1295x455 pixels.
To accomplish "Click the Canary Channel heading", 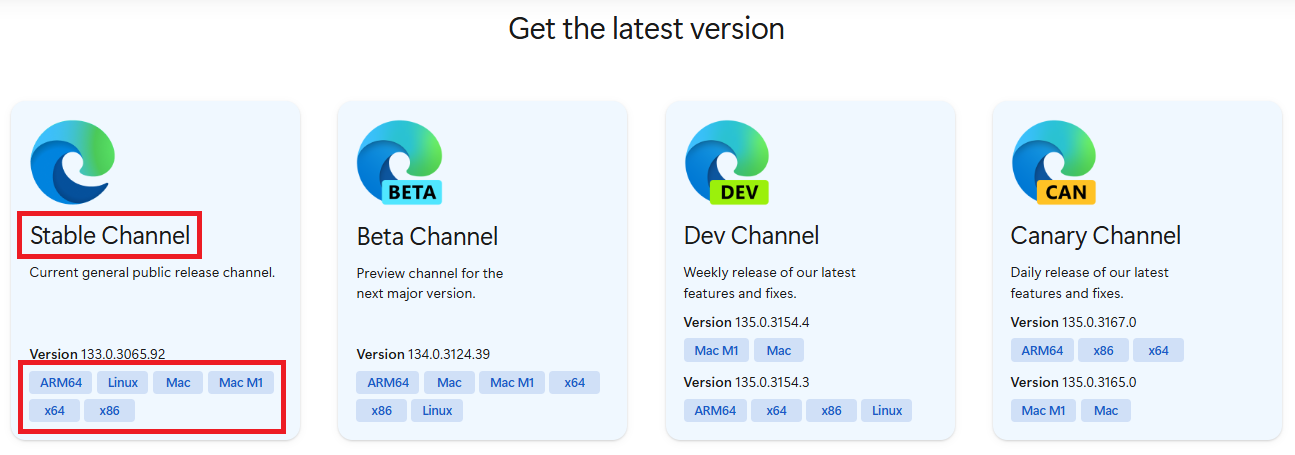I will point(1096,236).
